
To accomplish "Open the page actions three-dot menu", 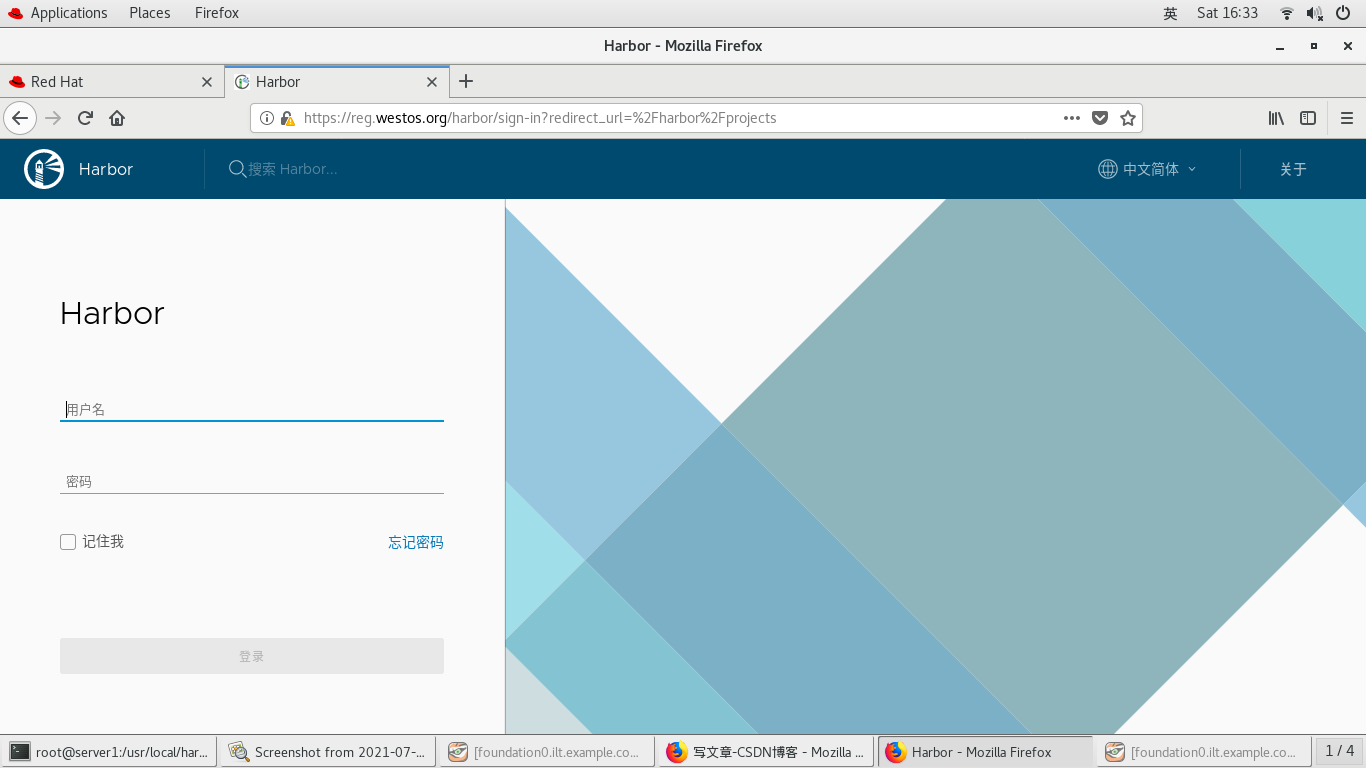I will tap(1072, 118).
